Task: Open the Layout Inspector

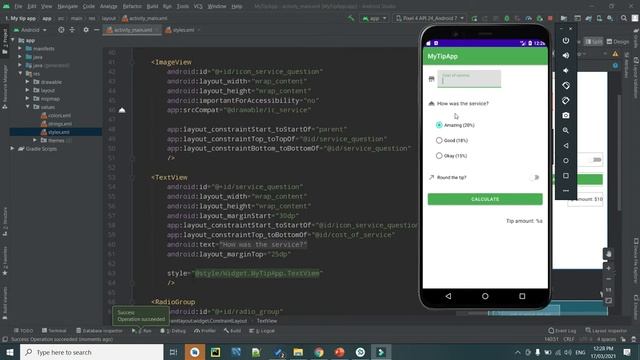Action: click(607, 331)
